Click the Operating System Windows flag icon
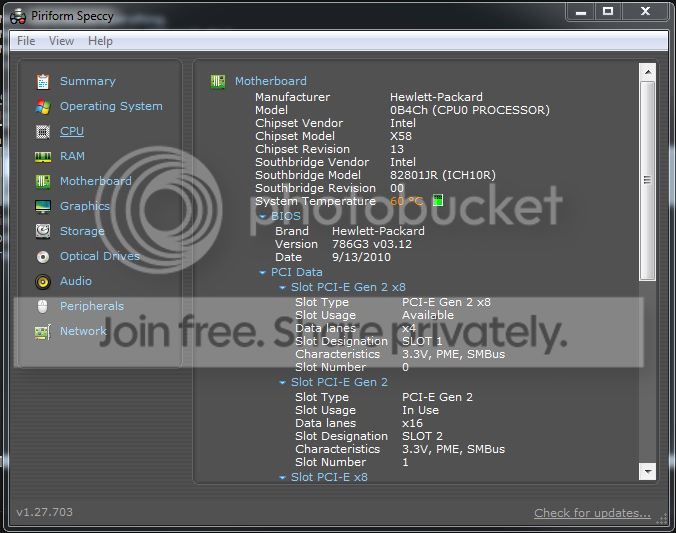 [43, 107]
